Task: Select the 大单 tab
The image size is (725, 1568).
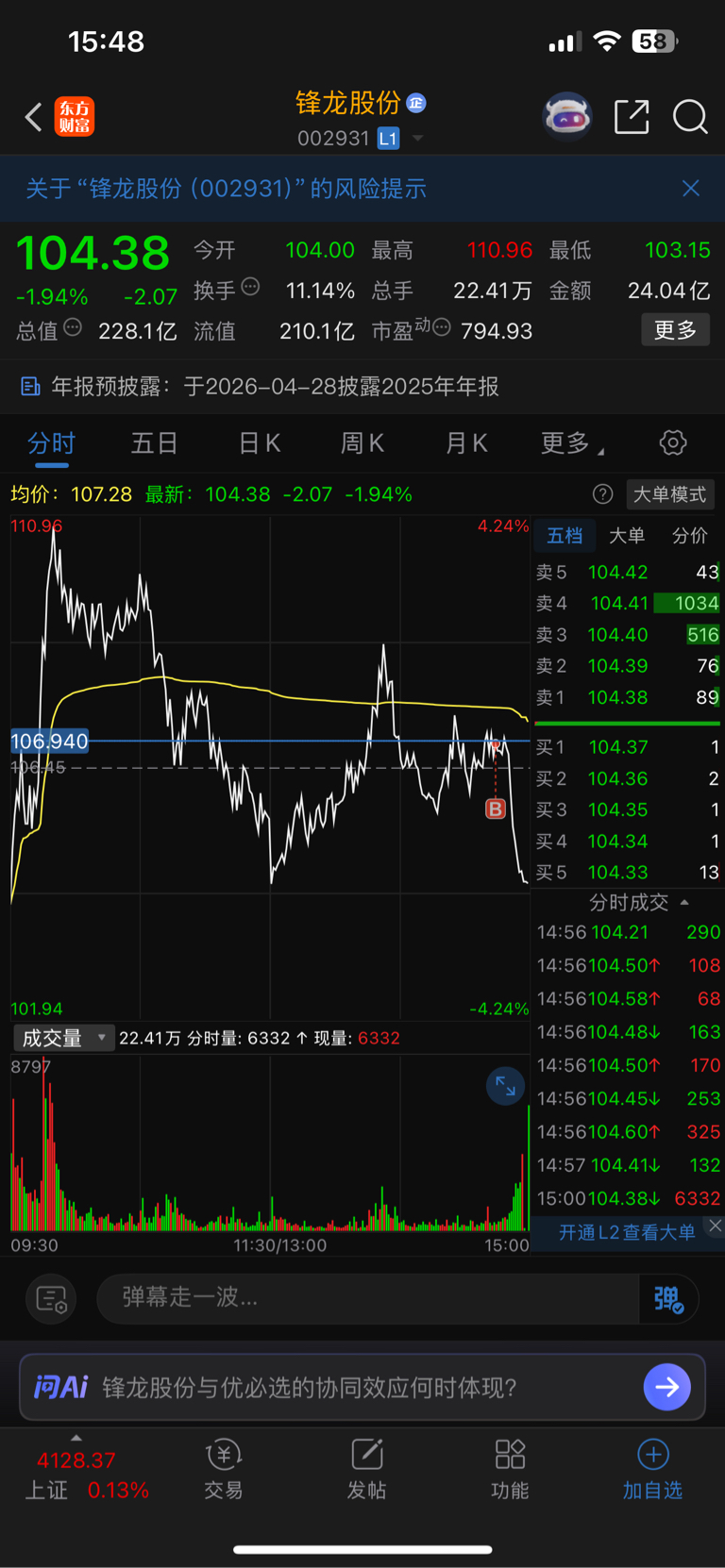Action: coord(627,536)
